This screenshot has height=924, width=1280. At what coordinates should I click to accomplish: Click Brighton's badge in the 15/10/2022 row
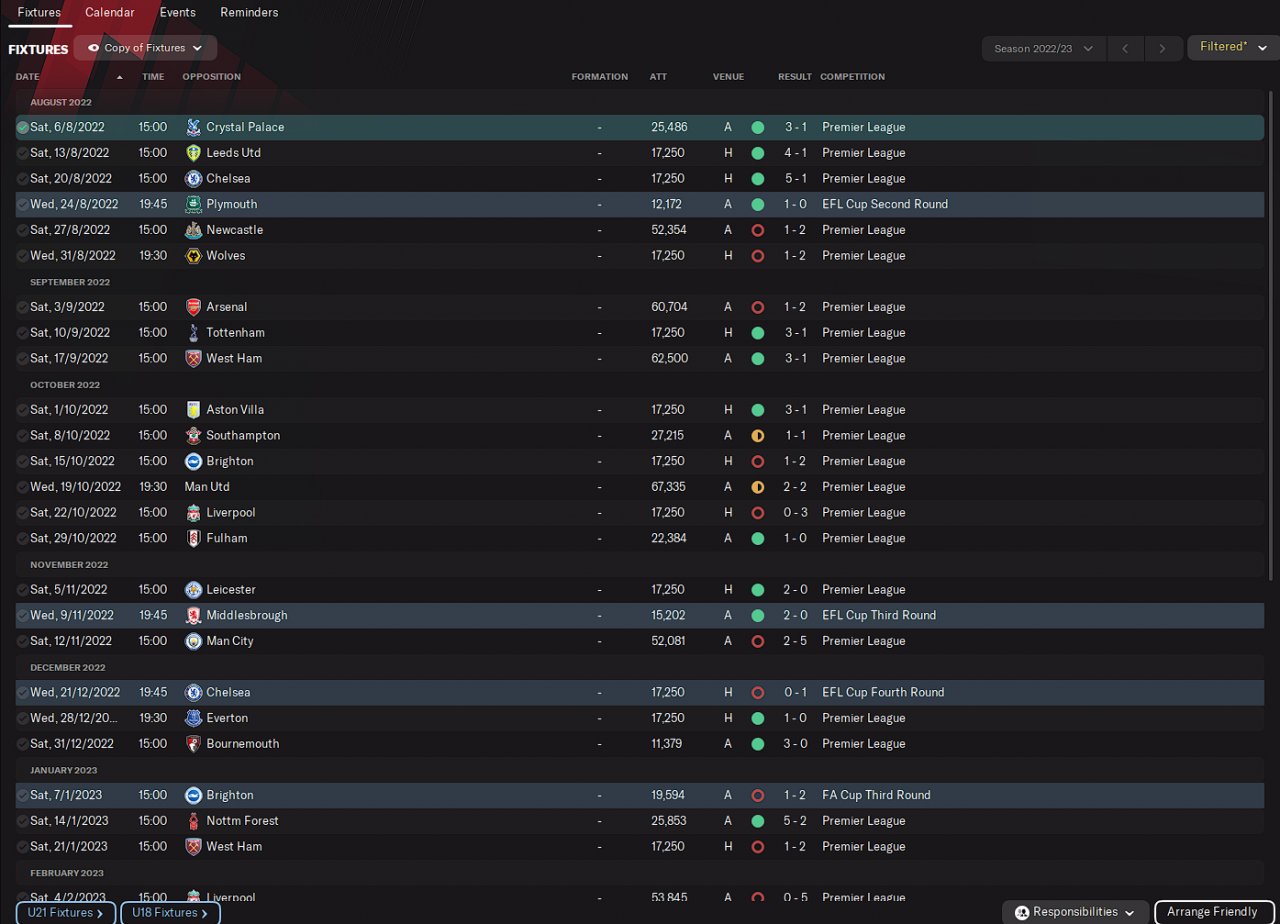193,462
